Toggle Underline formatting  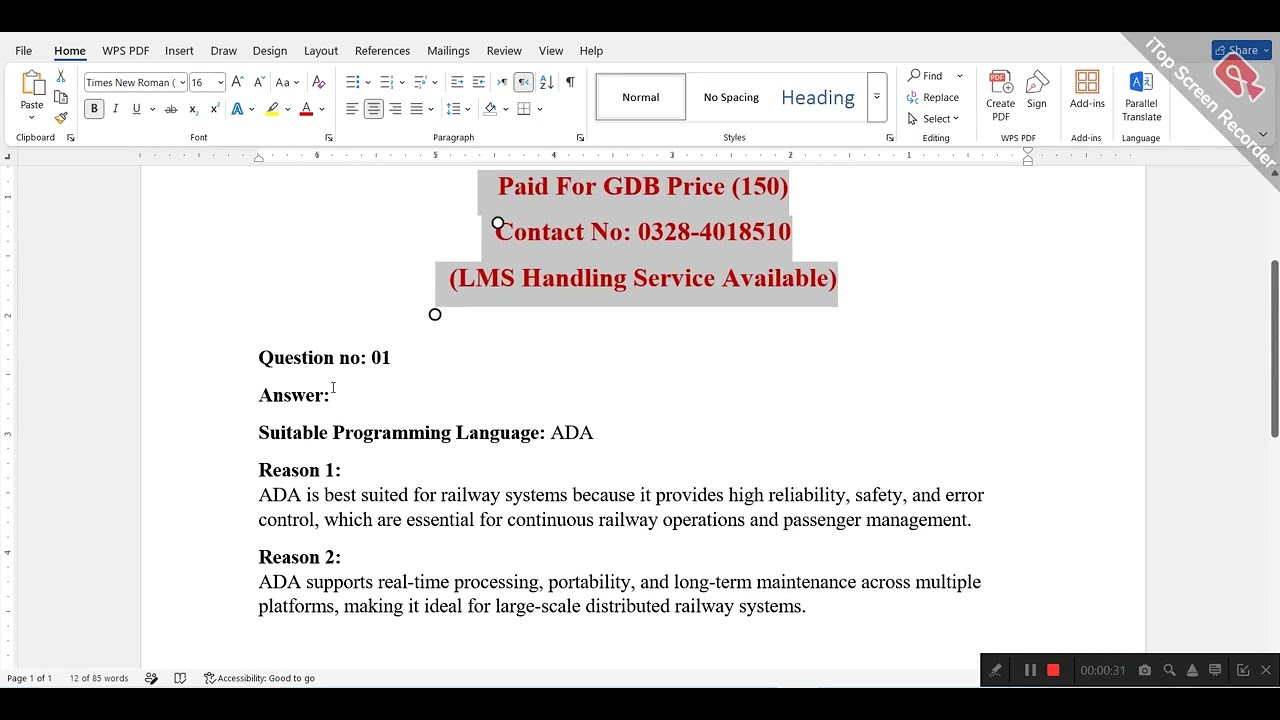[137, 109]
